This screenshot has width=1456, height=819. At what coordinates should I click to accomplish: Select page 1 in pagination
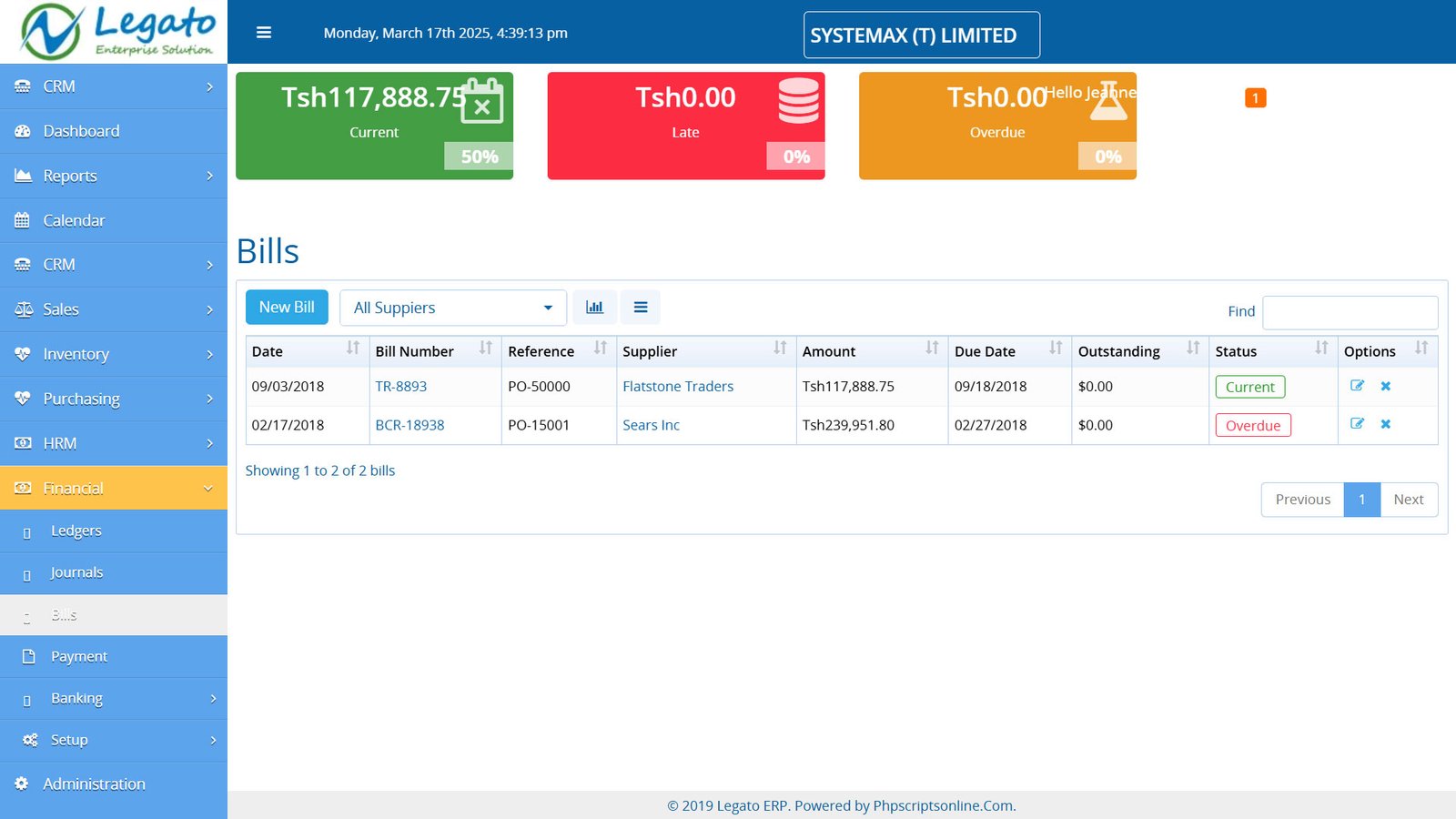coord(1362,500)
